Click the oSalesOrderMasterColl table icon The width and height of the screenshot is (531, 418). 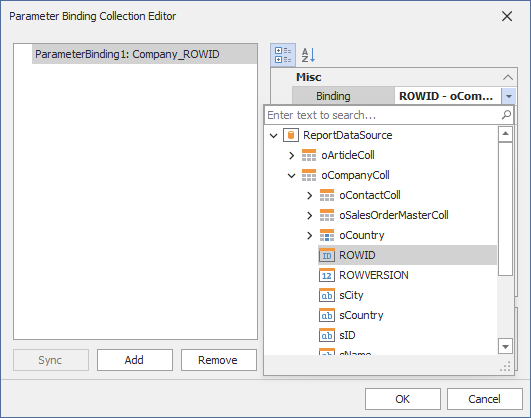[x=327, y=215]
